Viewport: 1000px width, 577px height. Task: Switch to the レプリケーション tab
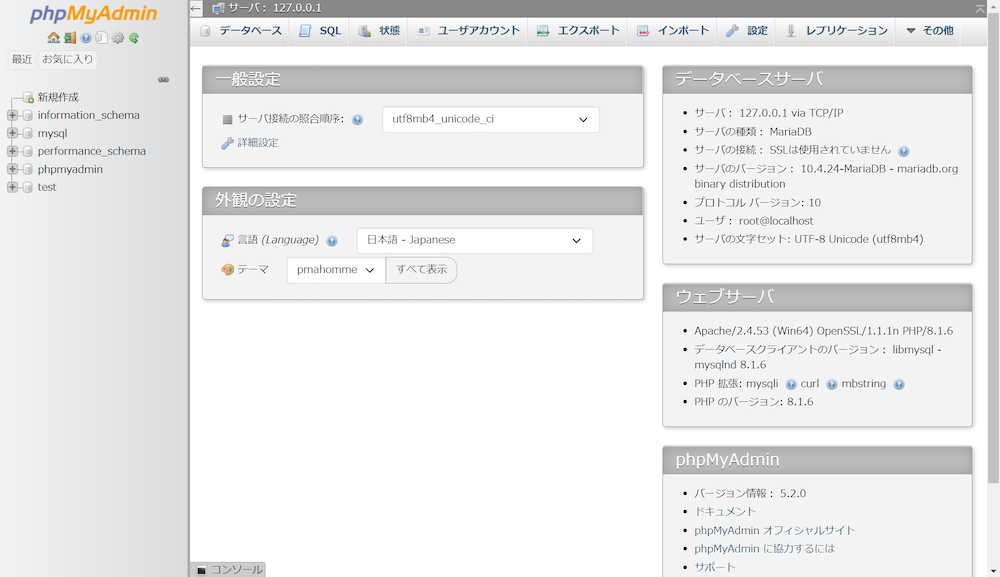tap(836, 31)
